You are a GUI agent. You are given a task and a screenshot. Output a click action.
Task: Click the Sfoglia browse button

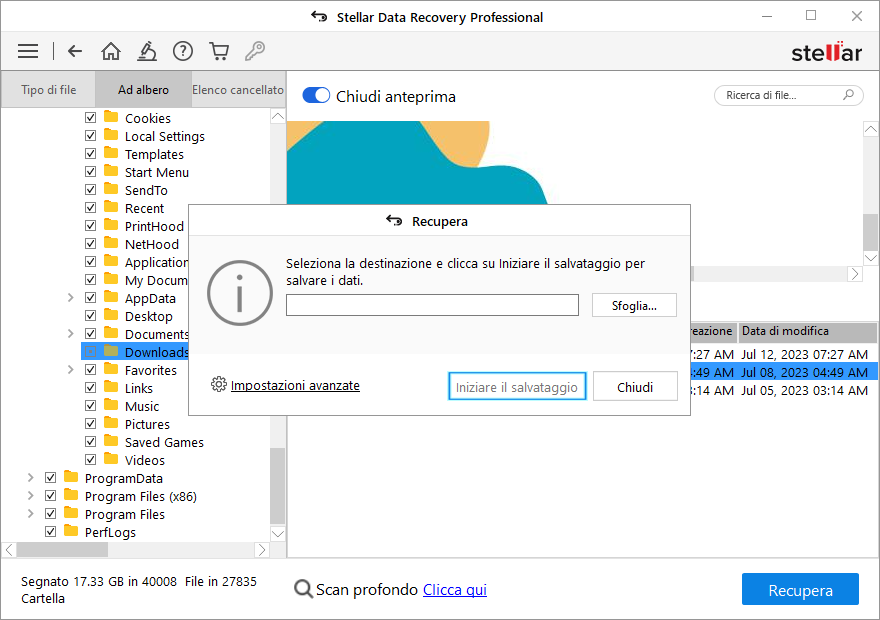(x=634, y=305)
